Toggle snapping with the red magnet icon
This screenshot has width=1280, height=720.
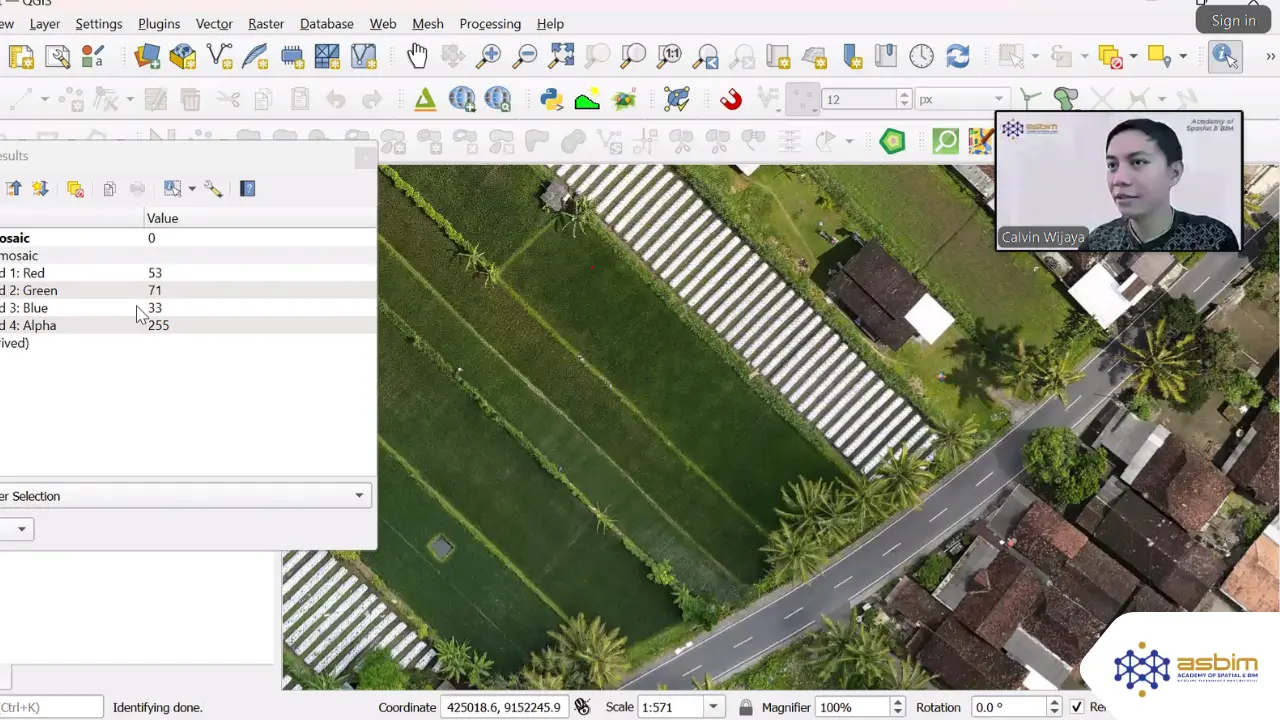tap(731, 99)
